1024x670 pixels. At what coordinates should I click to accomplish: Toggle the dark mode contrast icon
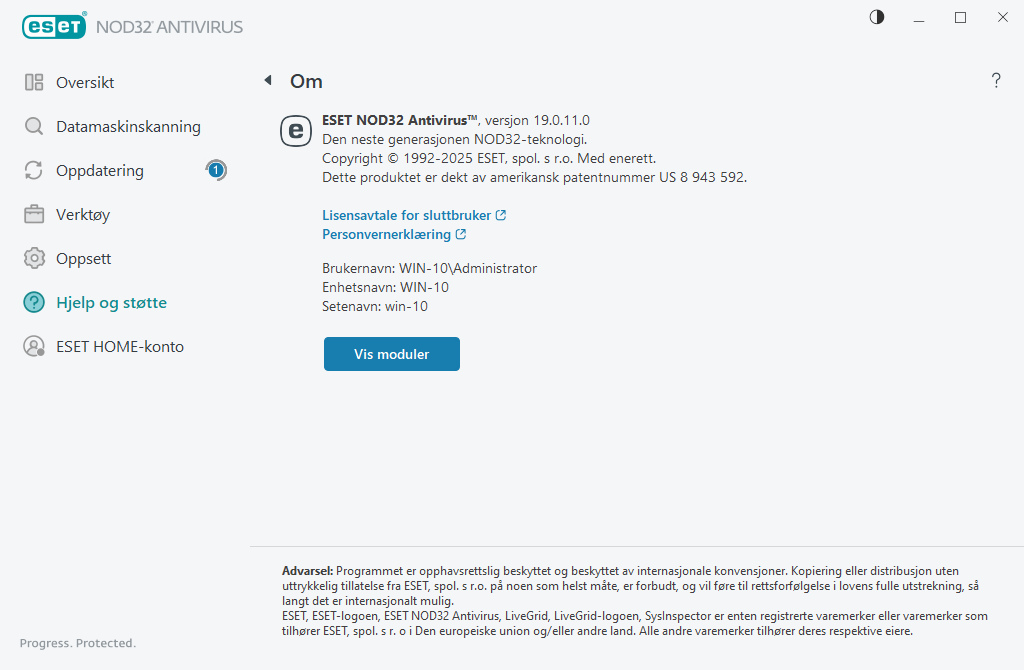(876, 17)
